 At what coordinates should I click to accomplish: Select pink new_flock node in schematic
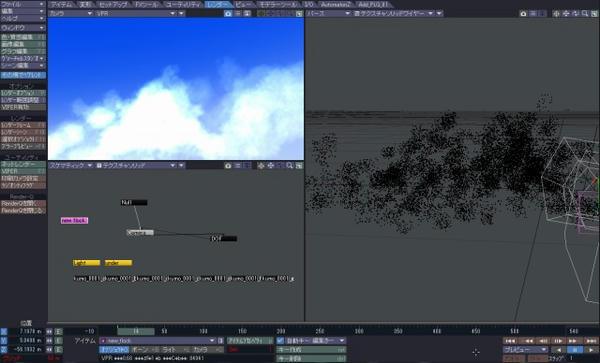point(75,221)
